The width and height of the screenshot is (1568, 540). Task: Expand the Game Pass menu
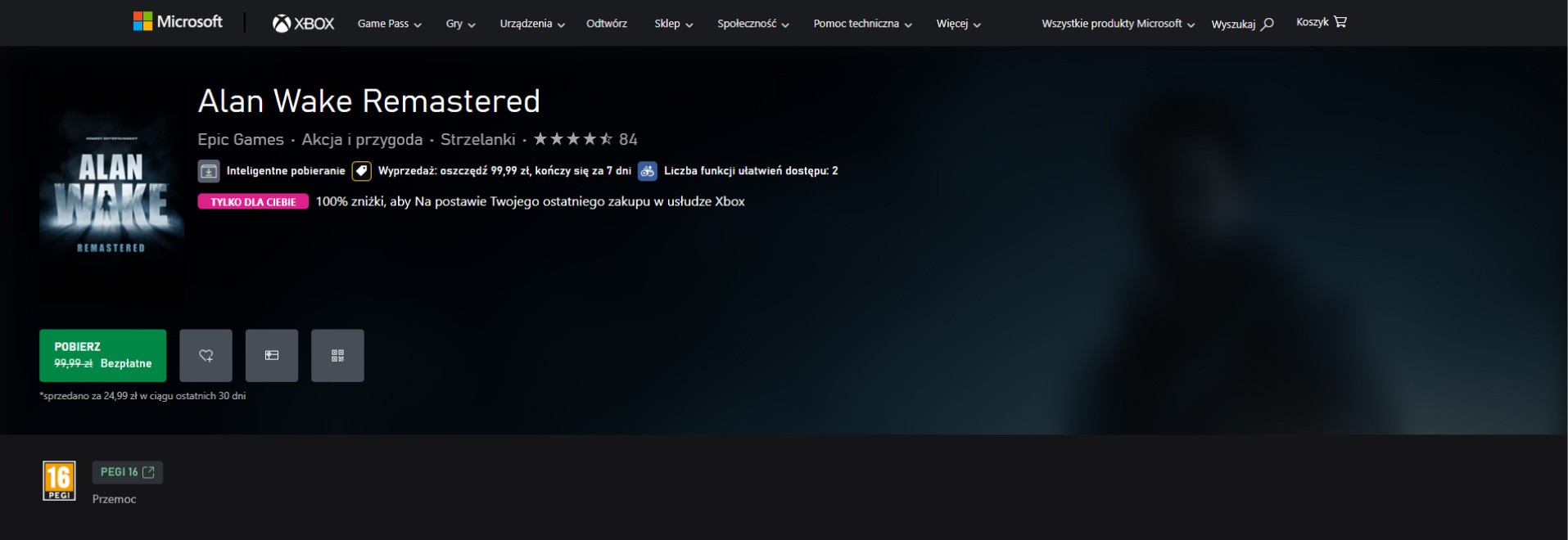(389, 24)
